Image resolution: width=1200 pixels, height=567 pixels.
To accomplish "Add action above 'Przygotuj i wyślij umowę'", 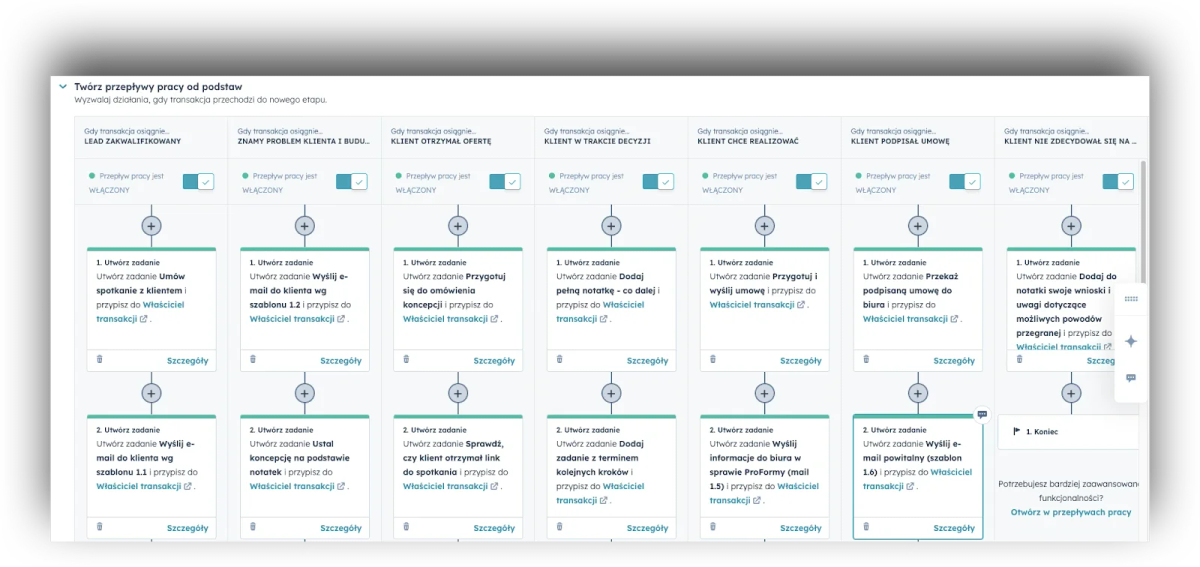I will pyautogui.click(x=764, y=226).
